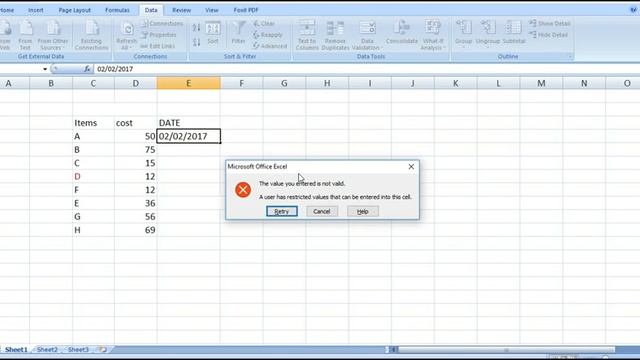Select the 'DATE' header cell
This screenshot has height=360, width=640.
click(x=189, y=123)
